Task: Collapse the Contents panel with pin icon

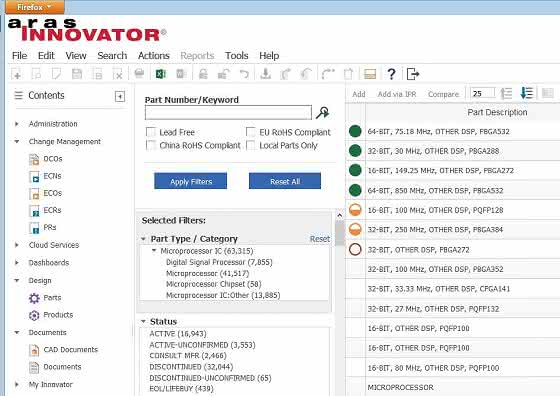Action: click(x=120, y=96)
